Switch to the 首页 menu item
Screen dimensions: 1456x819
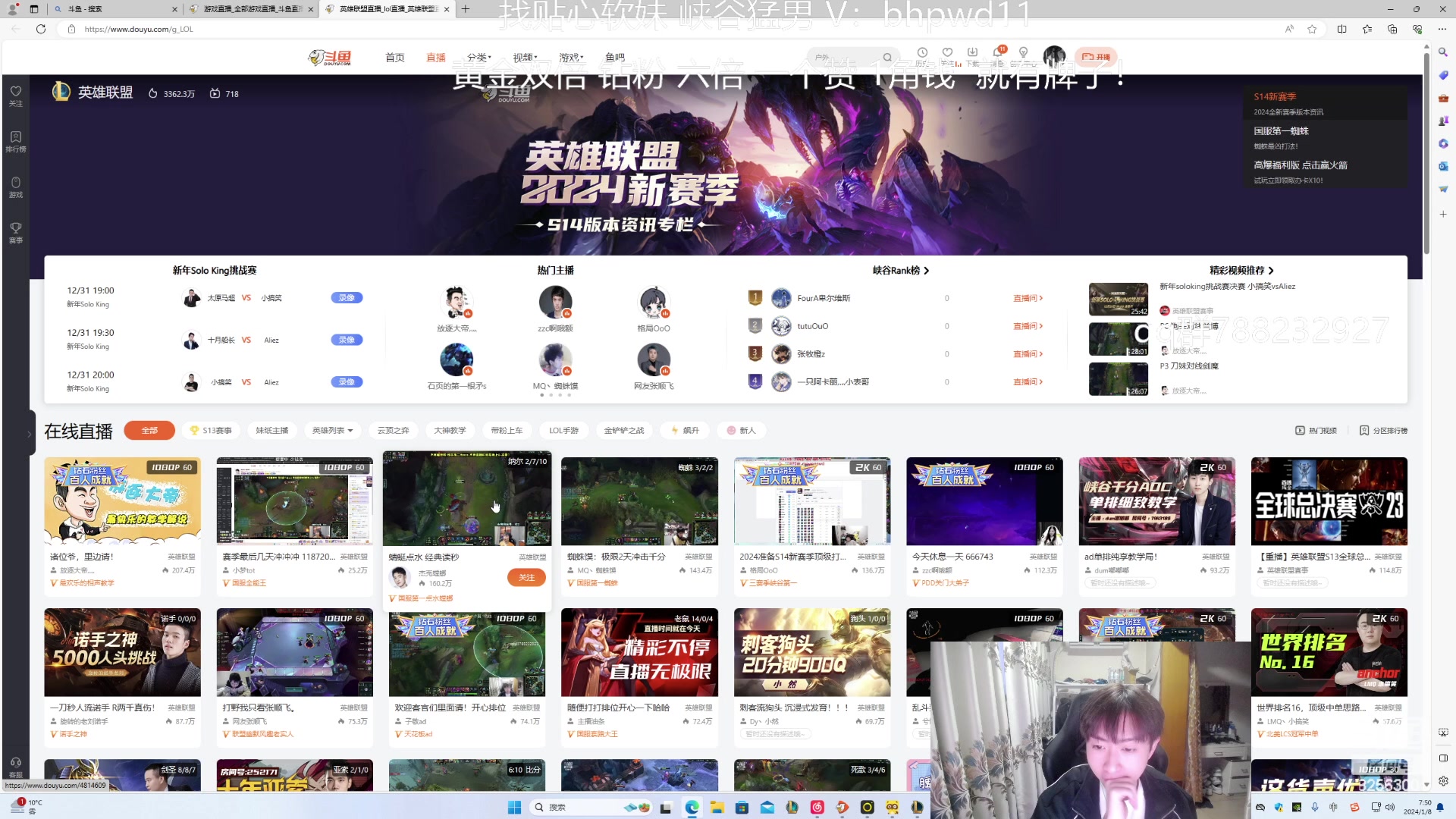click(394, 57)
